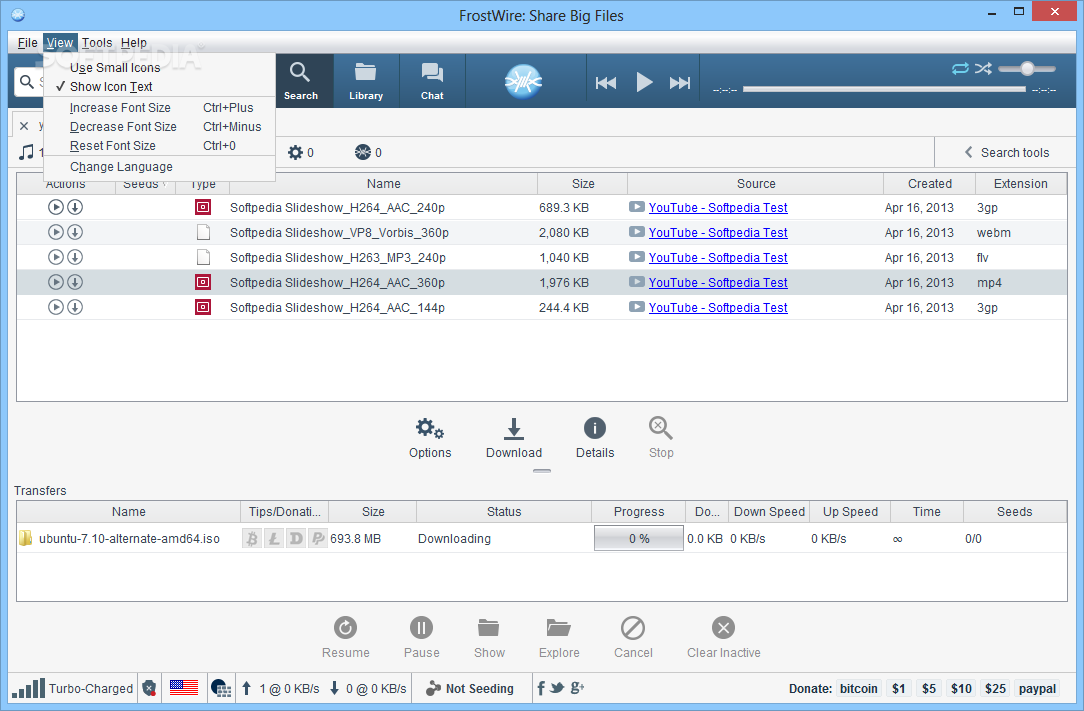
Task: Open the Search tab in toolbar
Action: [300, 81]
